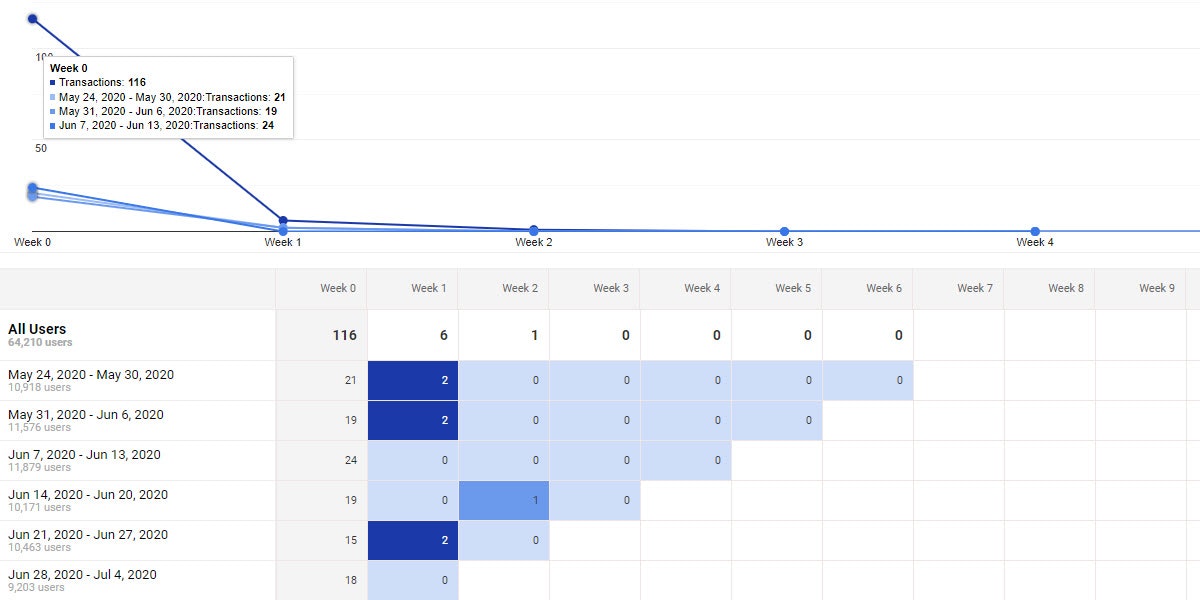Click the dark blue Week 1 chart data point

pyautogui.click(x=283, y=220)
